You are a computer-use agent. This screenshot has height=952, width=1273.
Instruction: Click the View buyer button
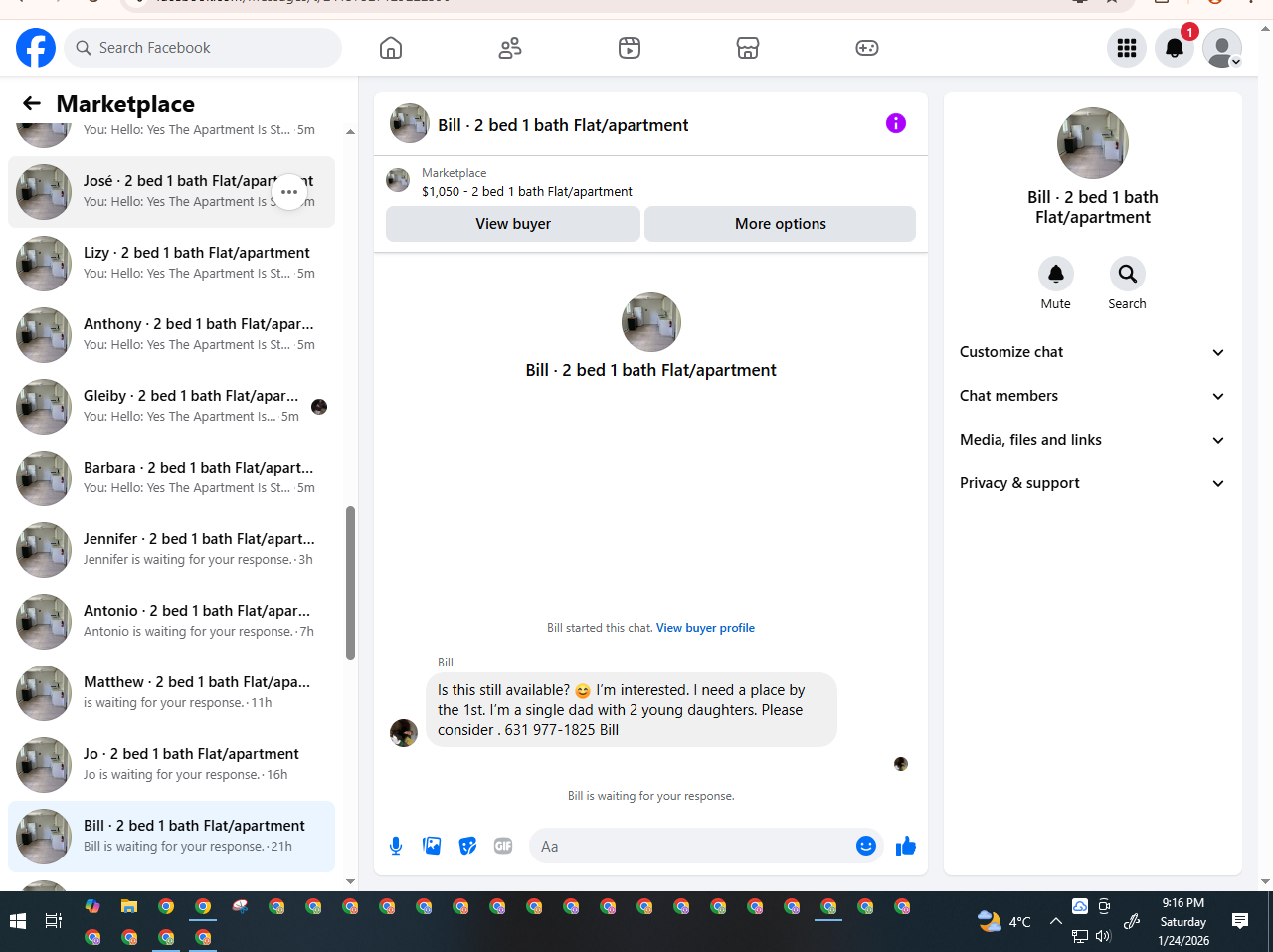click(x=513, y=224)
